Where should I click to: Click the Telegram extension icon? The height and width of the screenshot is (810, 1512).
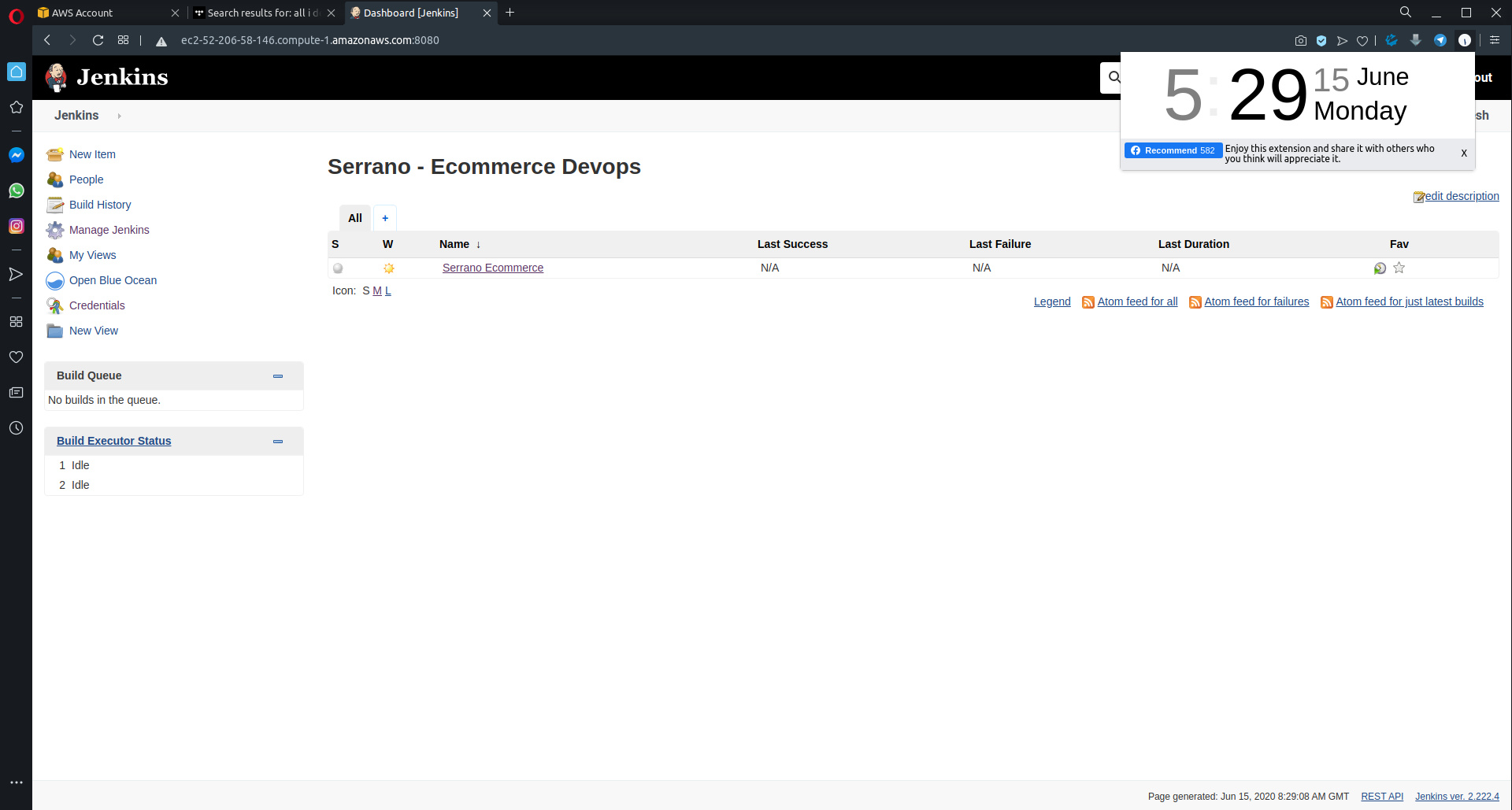pos(1440,40)
